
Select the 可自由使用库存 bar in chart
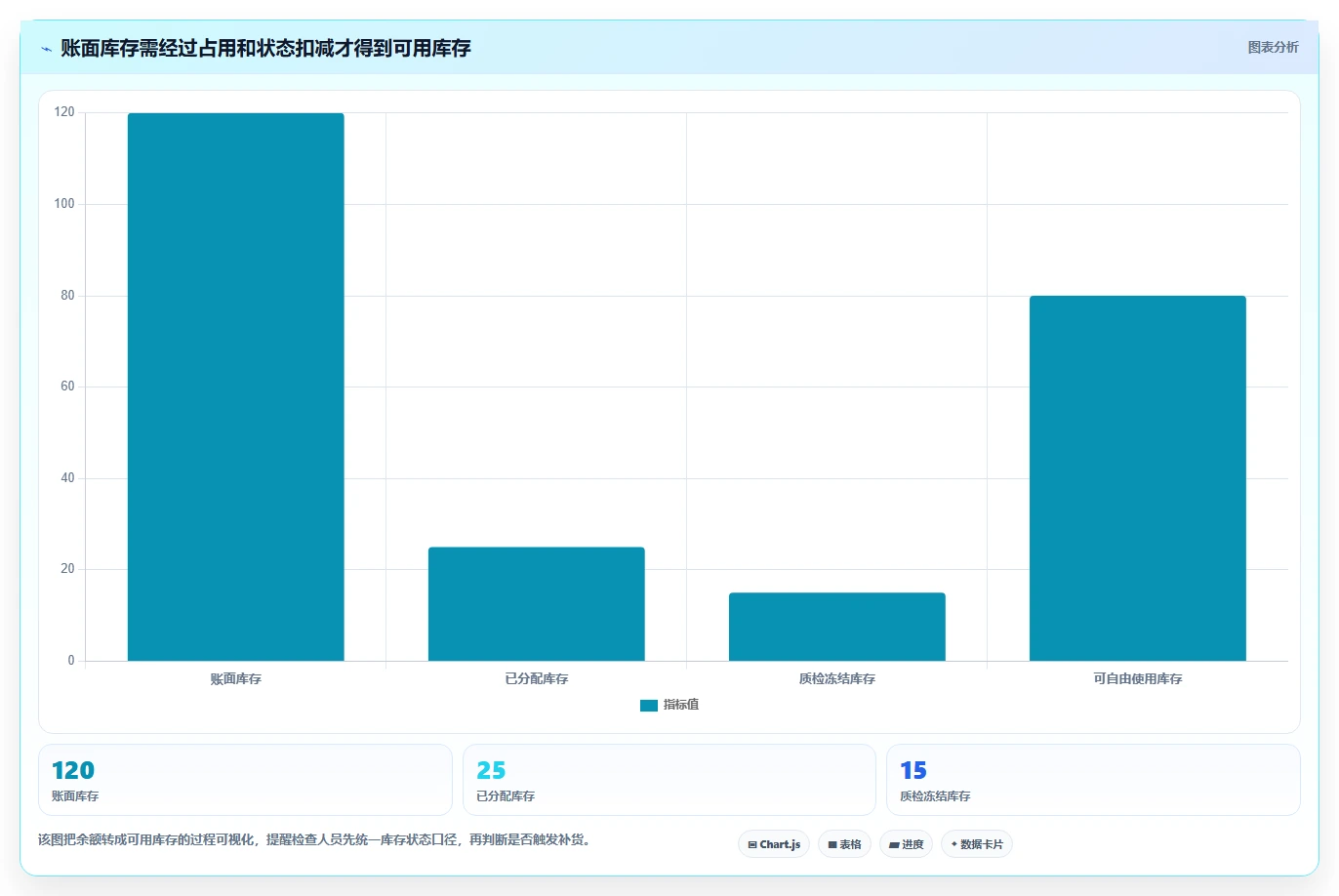pos(1138,478)
